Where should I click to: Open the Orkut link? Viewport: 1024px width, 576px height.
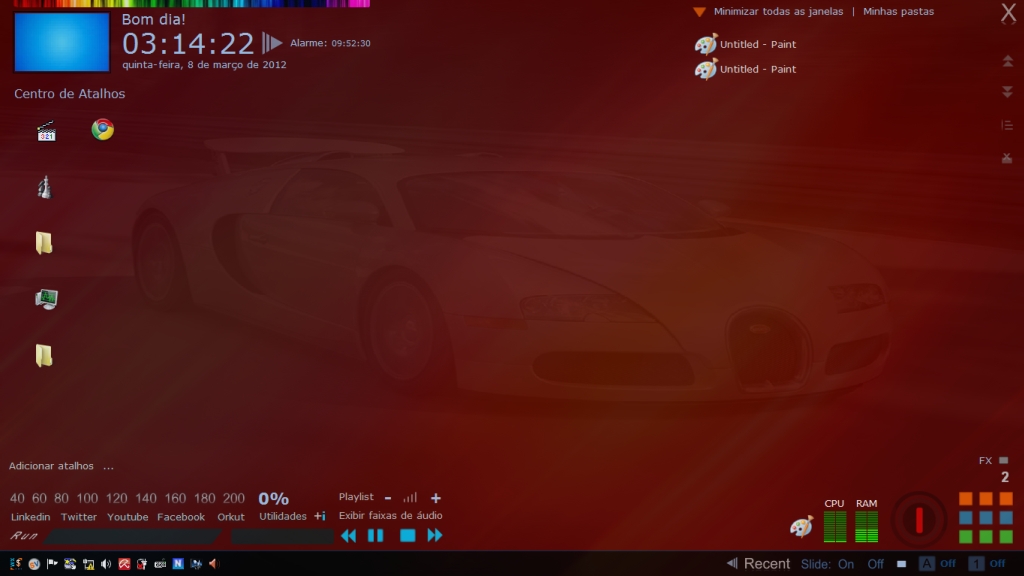231,517
